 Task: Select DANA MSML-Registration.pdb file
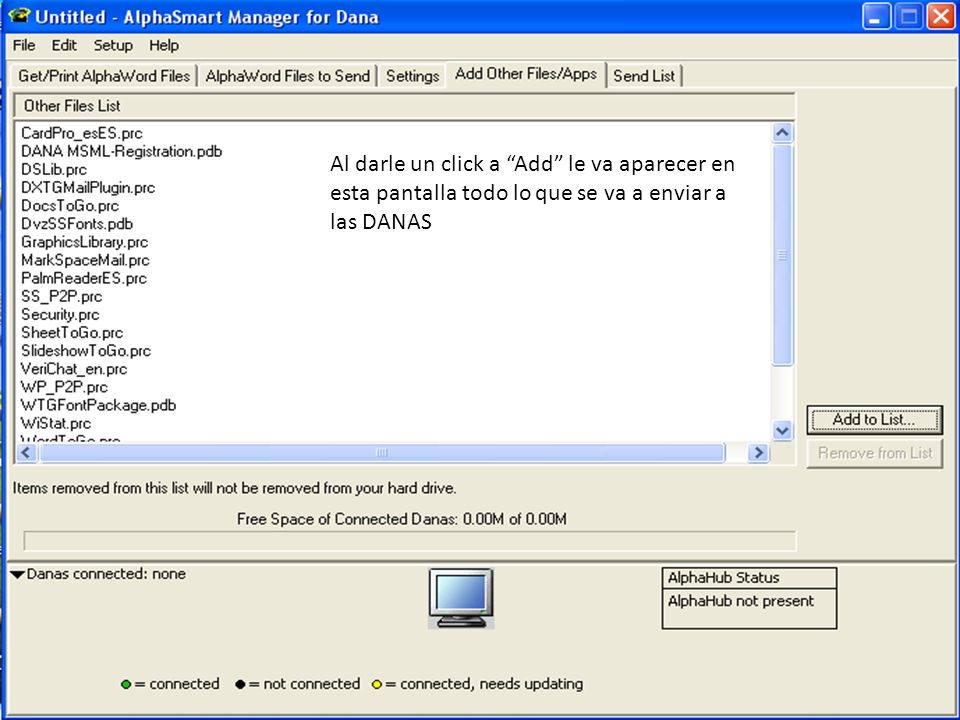tap(121, 151)
